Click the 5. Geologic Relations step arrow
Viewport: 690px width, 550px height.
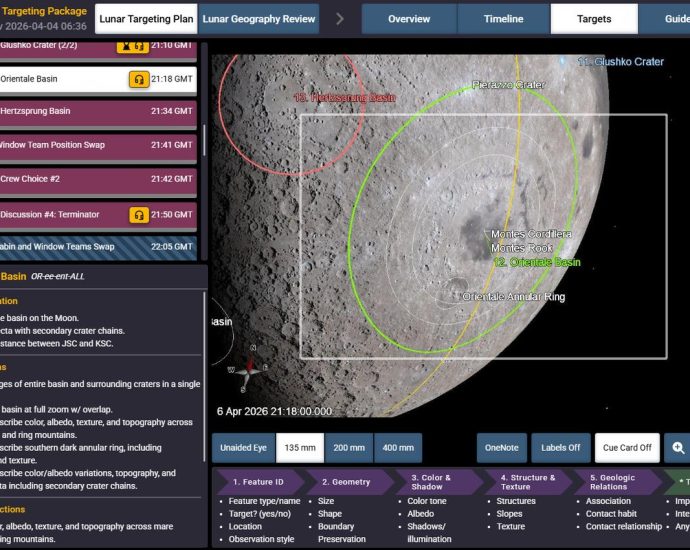click(x=617, y=482)
